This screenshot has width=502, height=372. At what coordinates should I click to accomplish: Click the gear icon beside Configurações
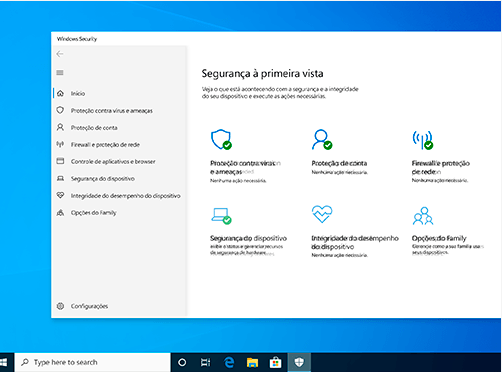click(x=60, y=306)
